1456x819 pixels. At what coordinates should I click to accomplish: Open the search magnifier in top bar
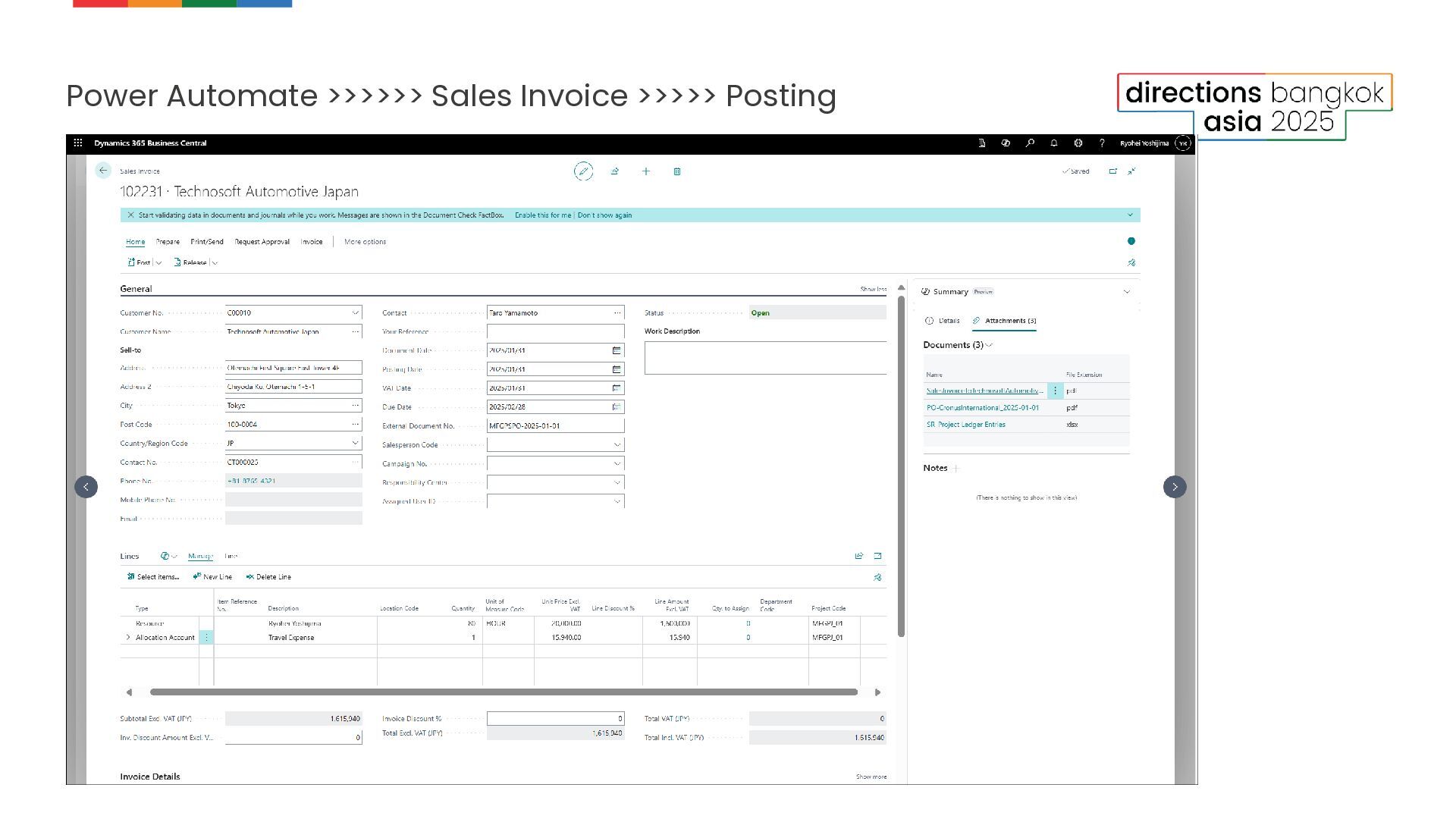pyautogui.click(x=1030, y=143)
